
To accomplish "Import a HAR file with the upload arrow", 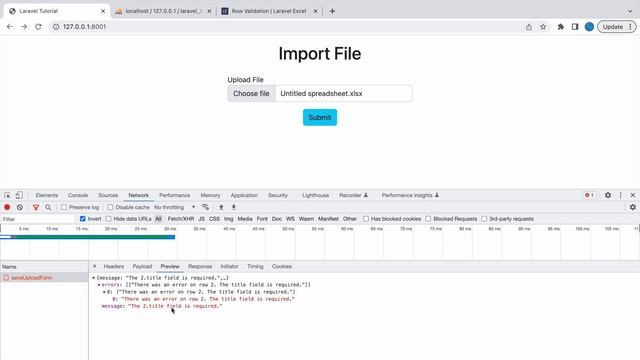I will (x=221, y=207).
